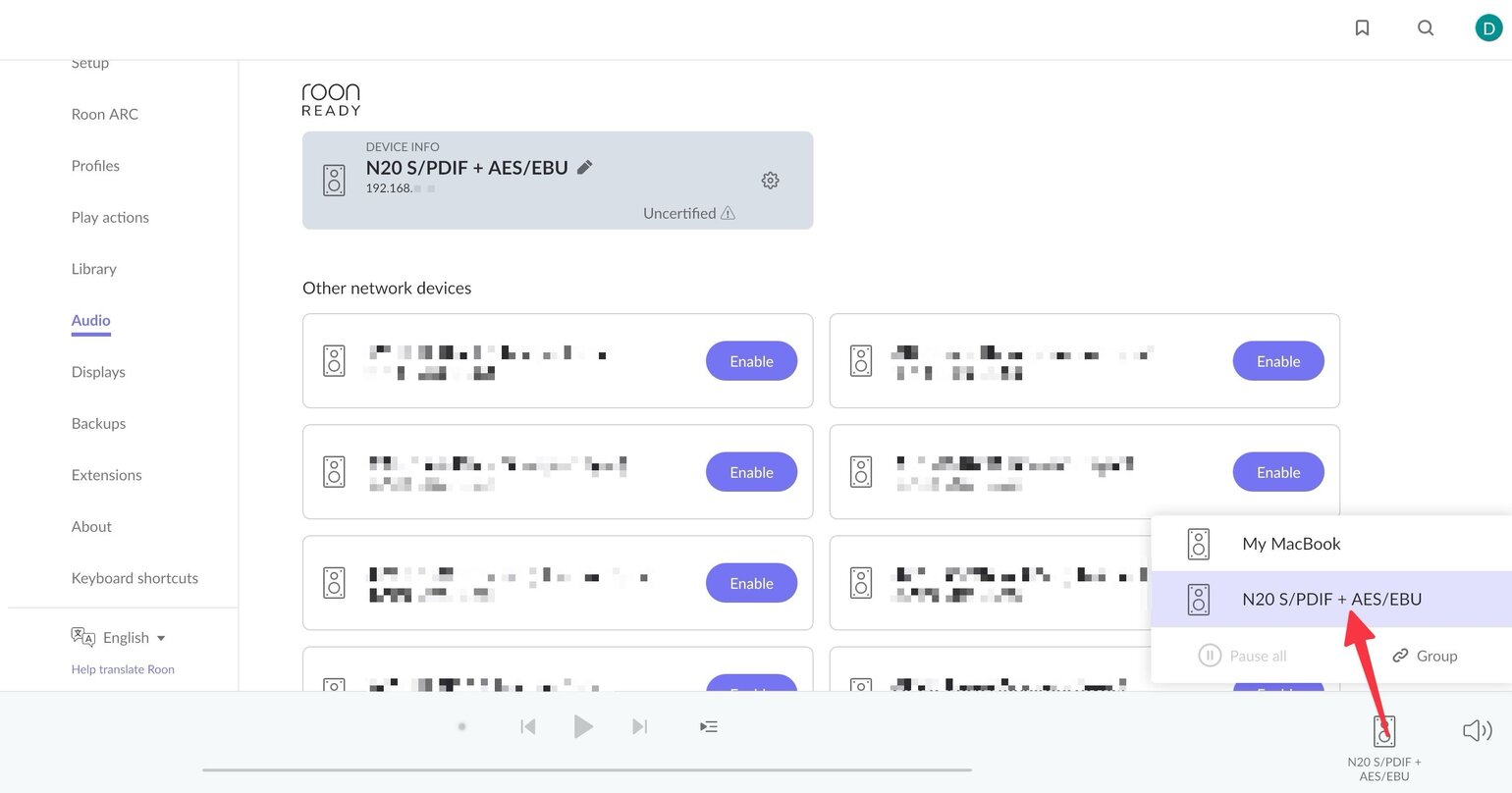Open the Extensions settings section
Image resolution: width=1512 pixels, height=793 pixels.
106,475
